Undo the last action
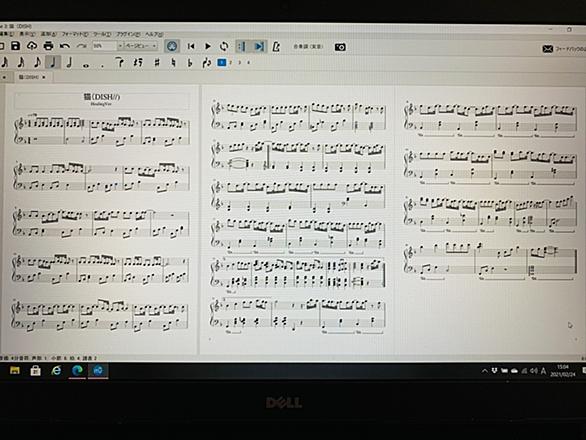Viewport: 586px width, 440px height. (65, 46)
